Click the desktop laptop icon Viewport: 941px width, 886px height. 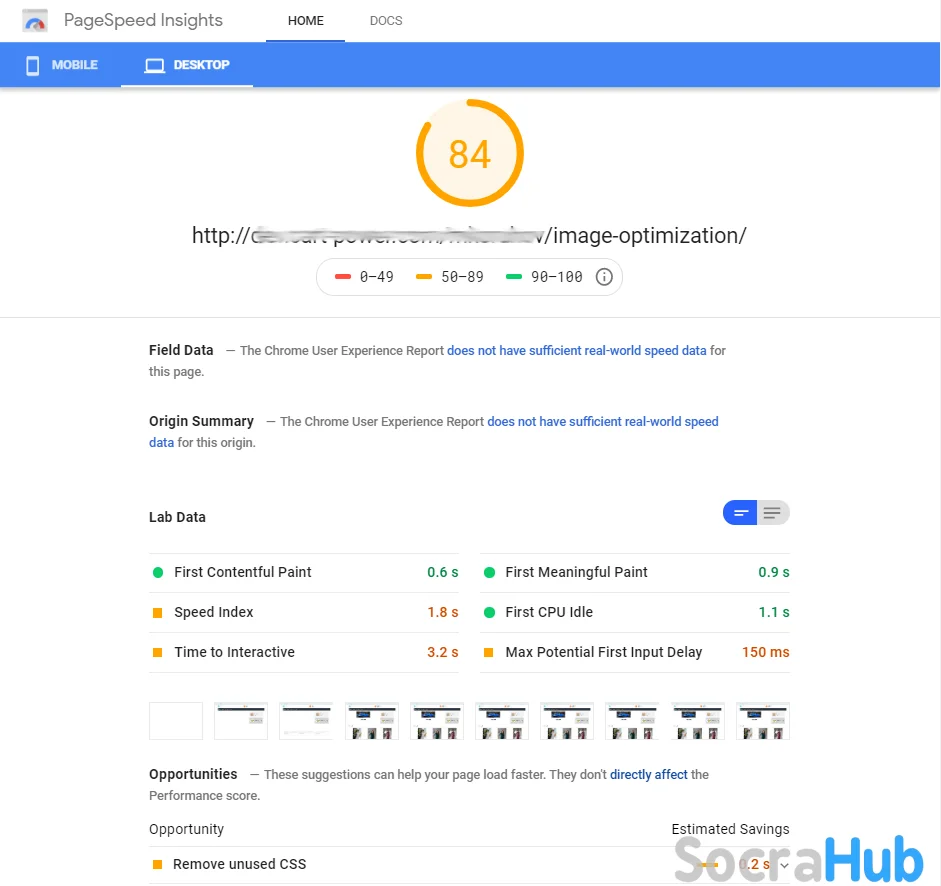tap(154, 65)
